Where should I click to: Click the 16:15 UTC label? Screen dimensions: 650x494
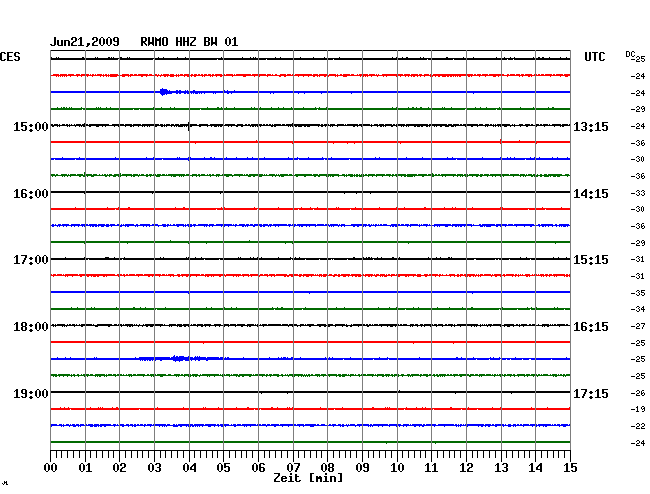tap(591, 327)
